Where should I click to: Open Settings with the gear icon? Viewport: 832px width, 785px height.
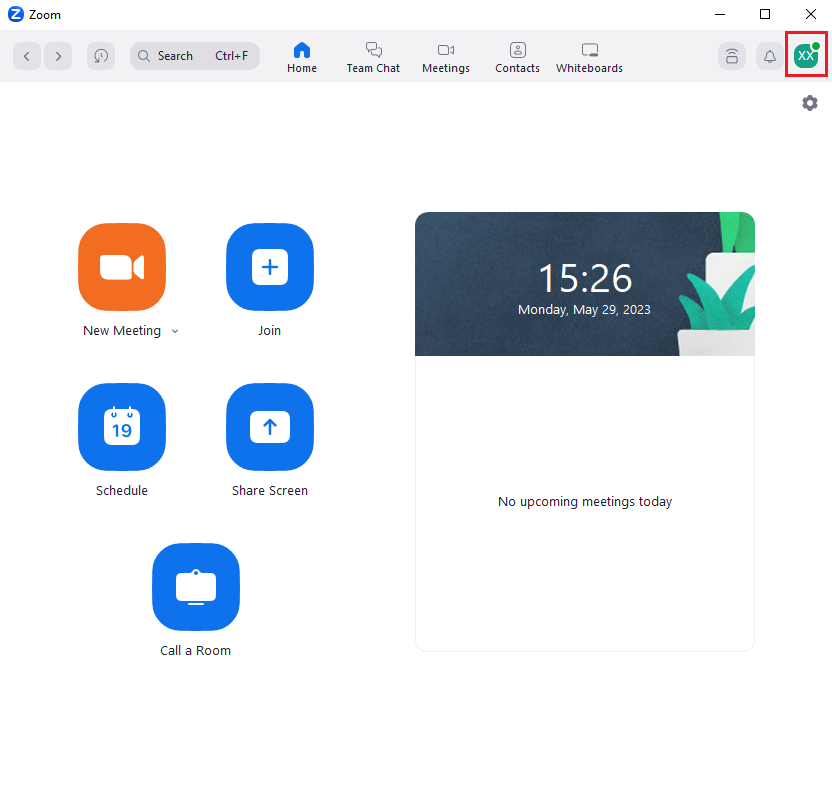[810, 103]
